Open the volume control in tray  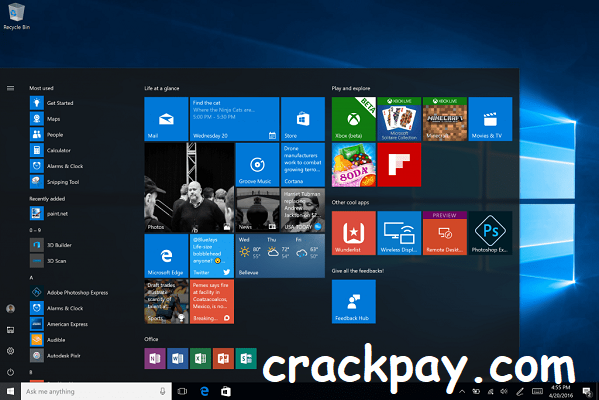[x=504, y=391]
